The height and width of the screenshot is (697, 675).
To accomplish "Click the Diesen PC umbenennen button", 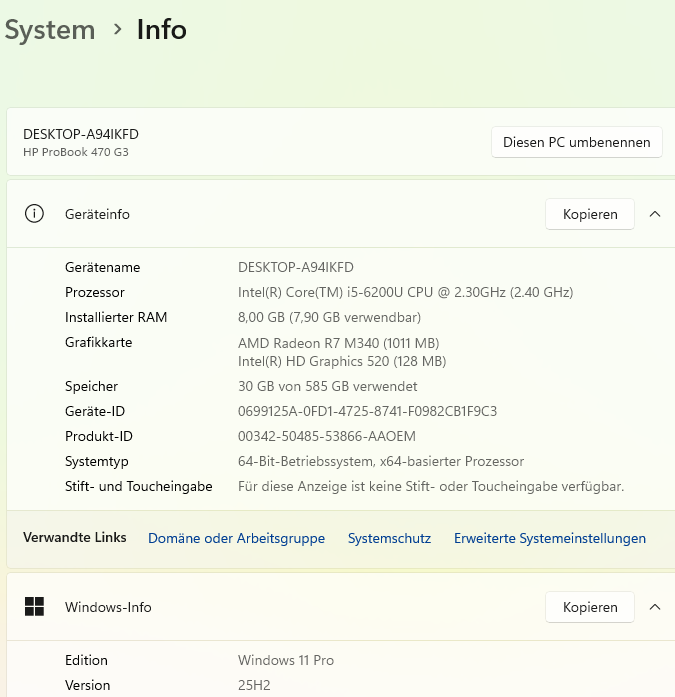I will [x=576, y=142].
